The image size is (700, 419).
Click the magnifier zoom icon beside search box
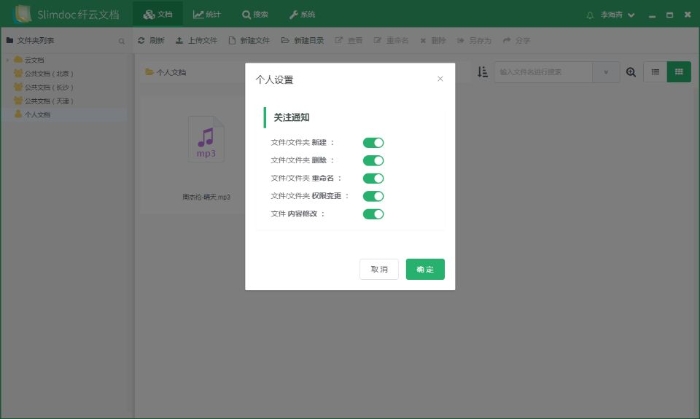[631, 72]
